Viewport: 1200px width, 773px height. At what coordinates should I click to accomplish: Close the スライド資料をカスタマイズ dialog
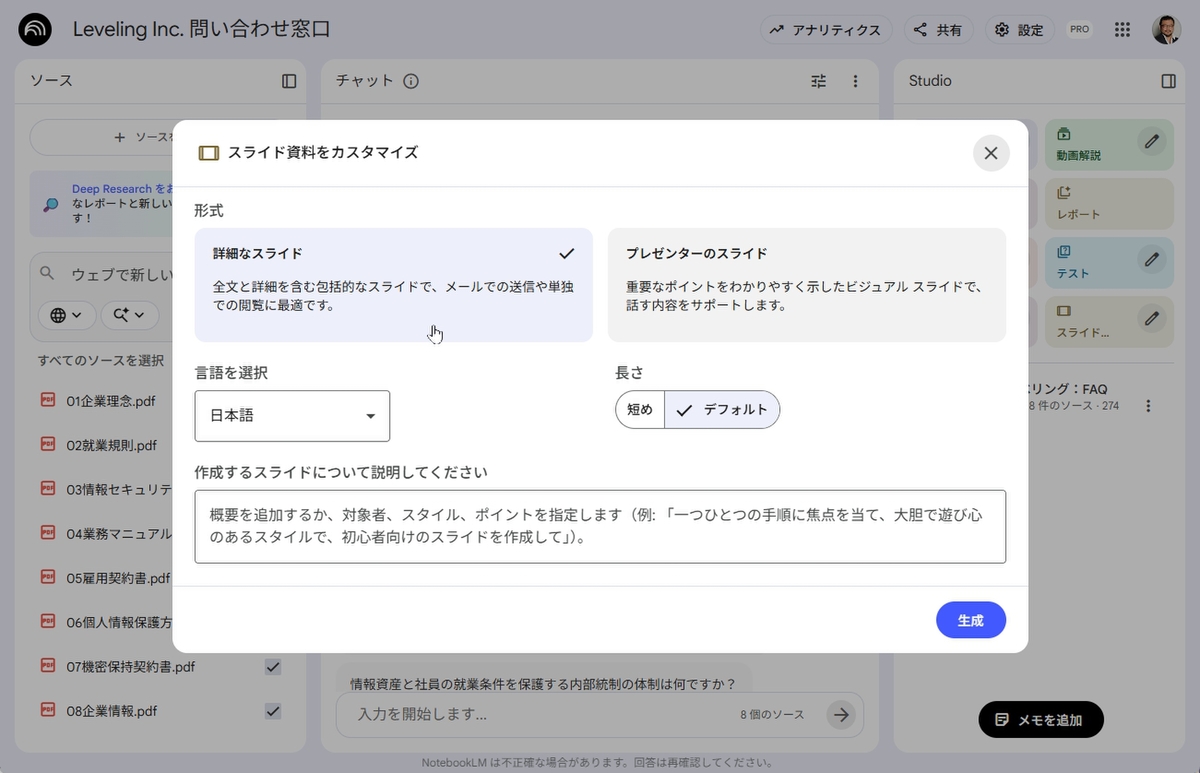(990, 153)
